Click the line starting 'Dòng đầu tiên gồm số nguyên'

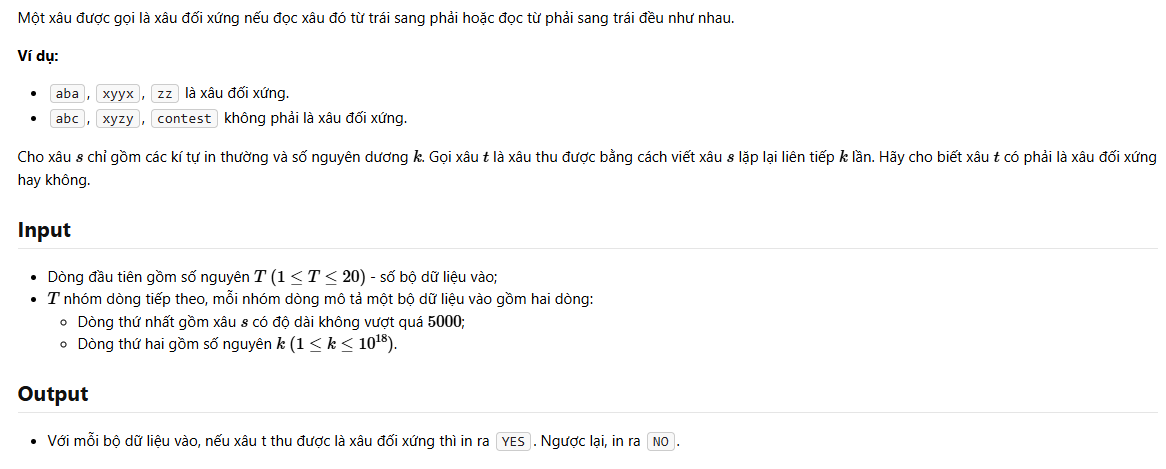point(273,276)
